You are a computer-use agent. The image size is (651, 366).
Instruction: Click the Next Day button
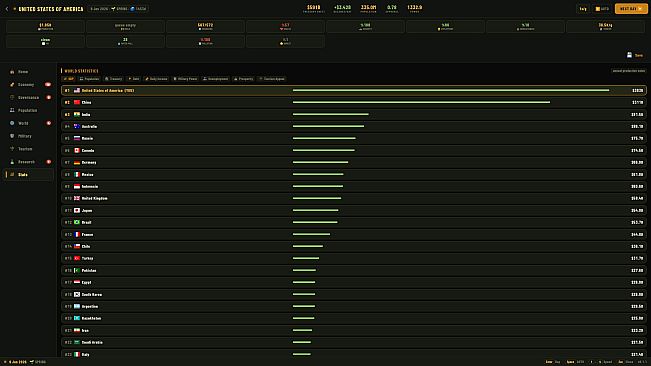point(631,9)
